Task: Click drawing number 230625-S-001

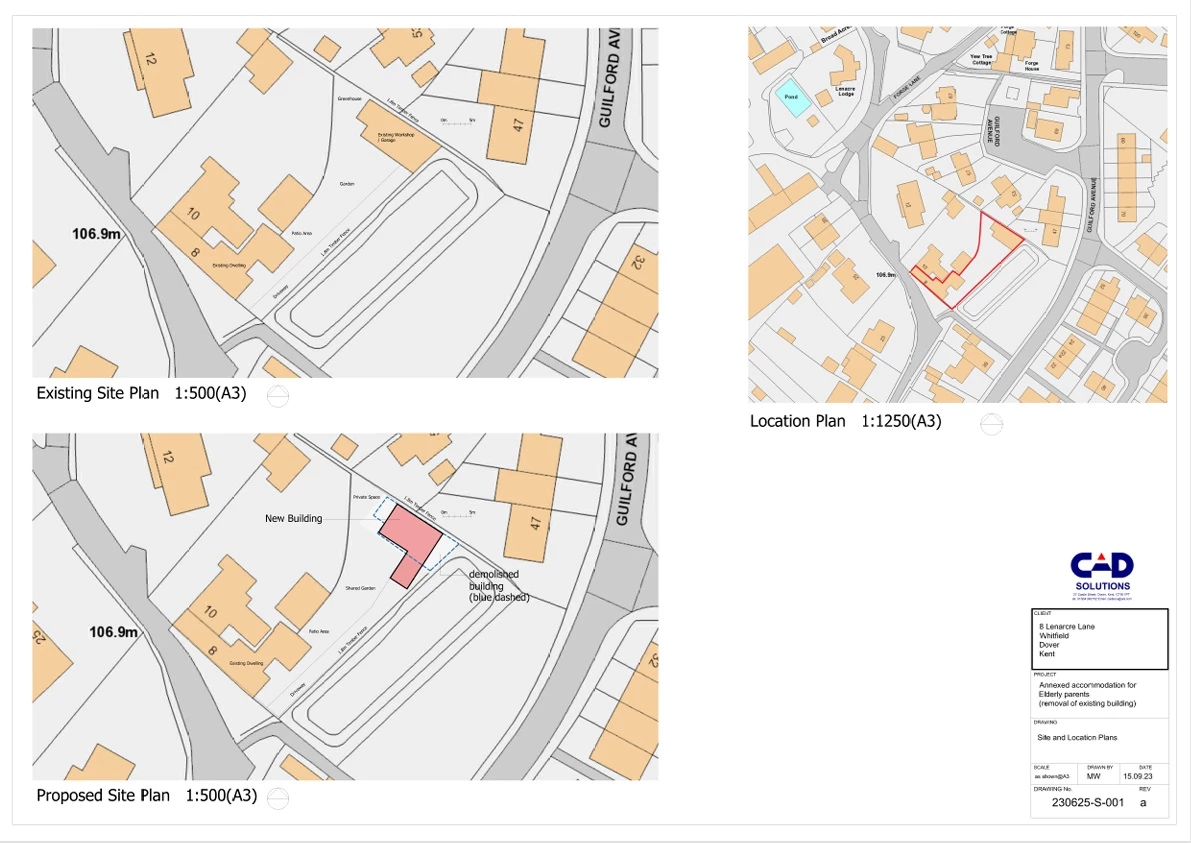Action: (1088, 802)
